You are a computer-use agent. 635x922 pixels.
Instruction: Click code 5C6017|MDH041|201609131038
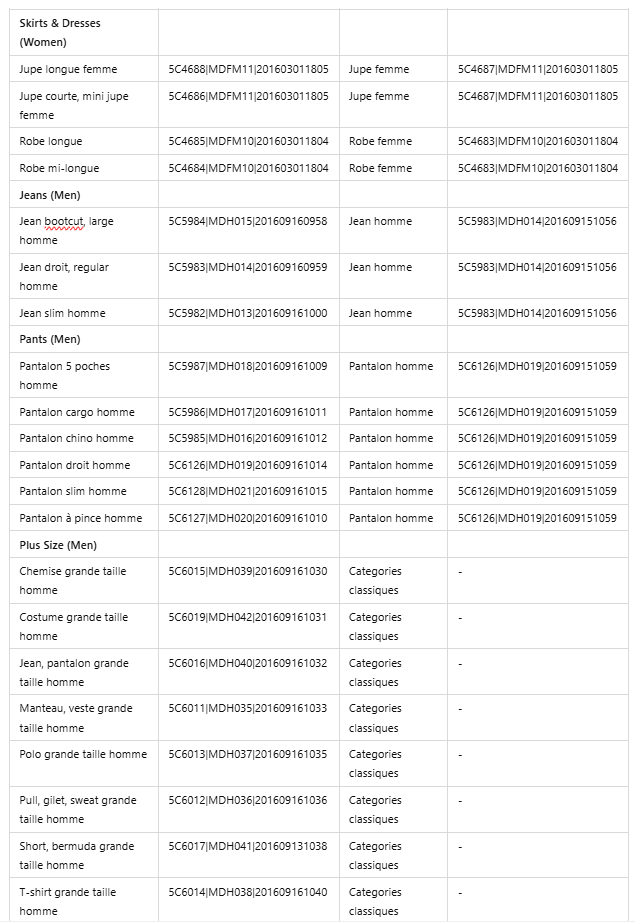(248, 846)
